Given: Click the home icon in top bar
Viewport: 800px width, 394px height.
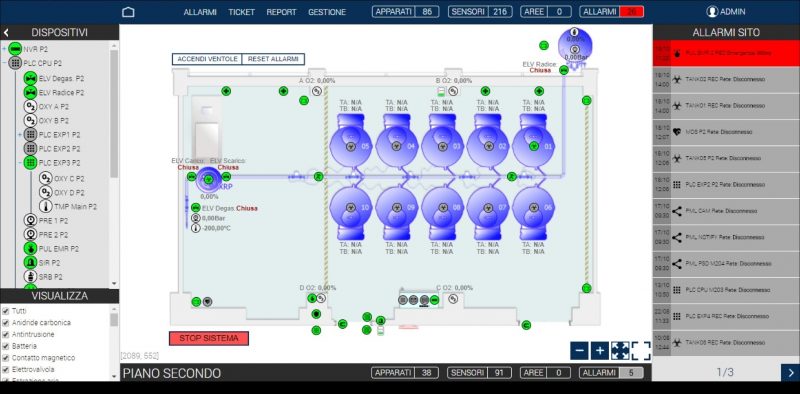Looking at the screenshot, I should pos(128,12).
